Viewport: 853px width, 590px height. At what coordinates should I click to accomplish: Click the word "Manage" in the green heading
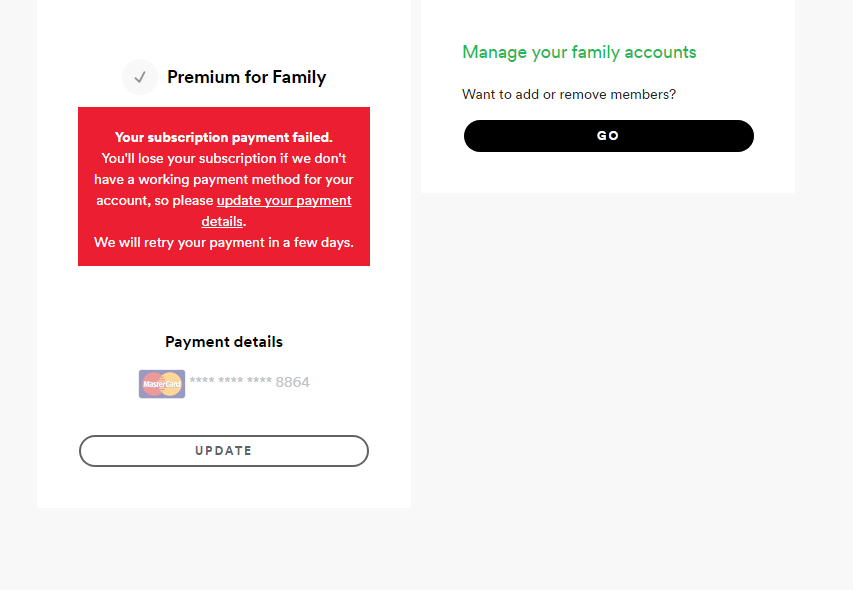pyautogui.click(x=493, y=52)
